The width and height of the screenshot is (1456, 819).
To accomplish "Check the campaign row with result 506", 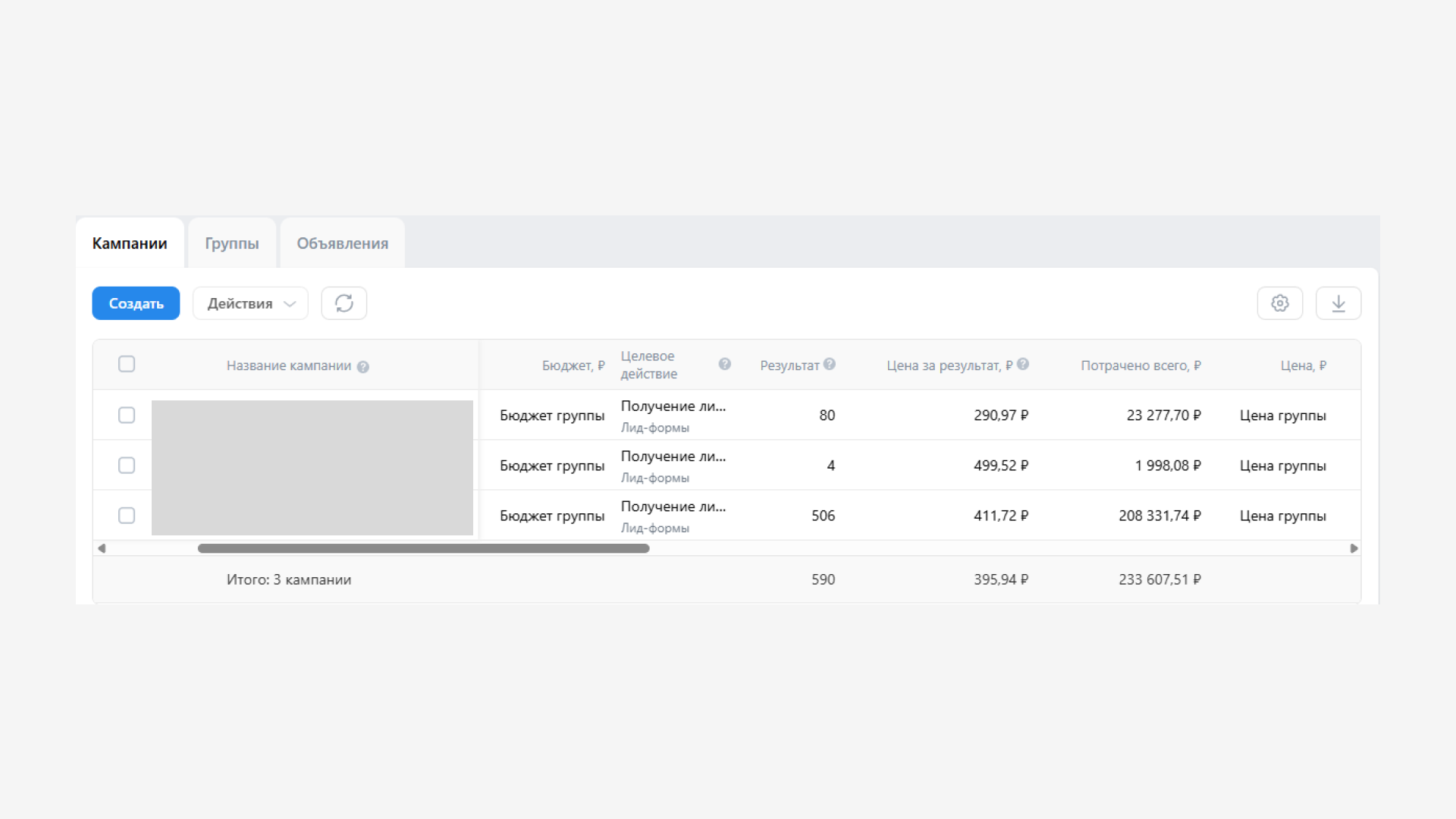I will click(x=127, y=516).
